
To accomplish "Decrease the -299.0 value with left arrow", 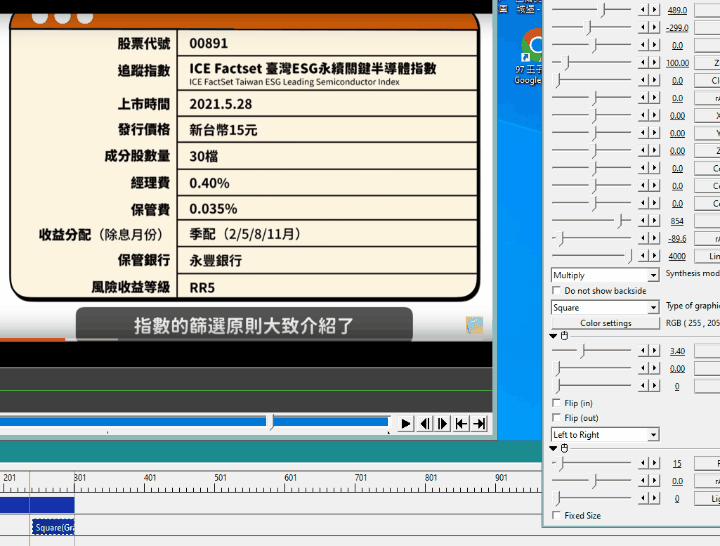I will coord(643,28).
